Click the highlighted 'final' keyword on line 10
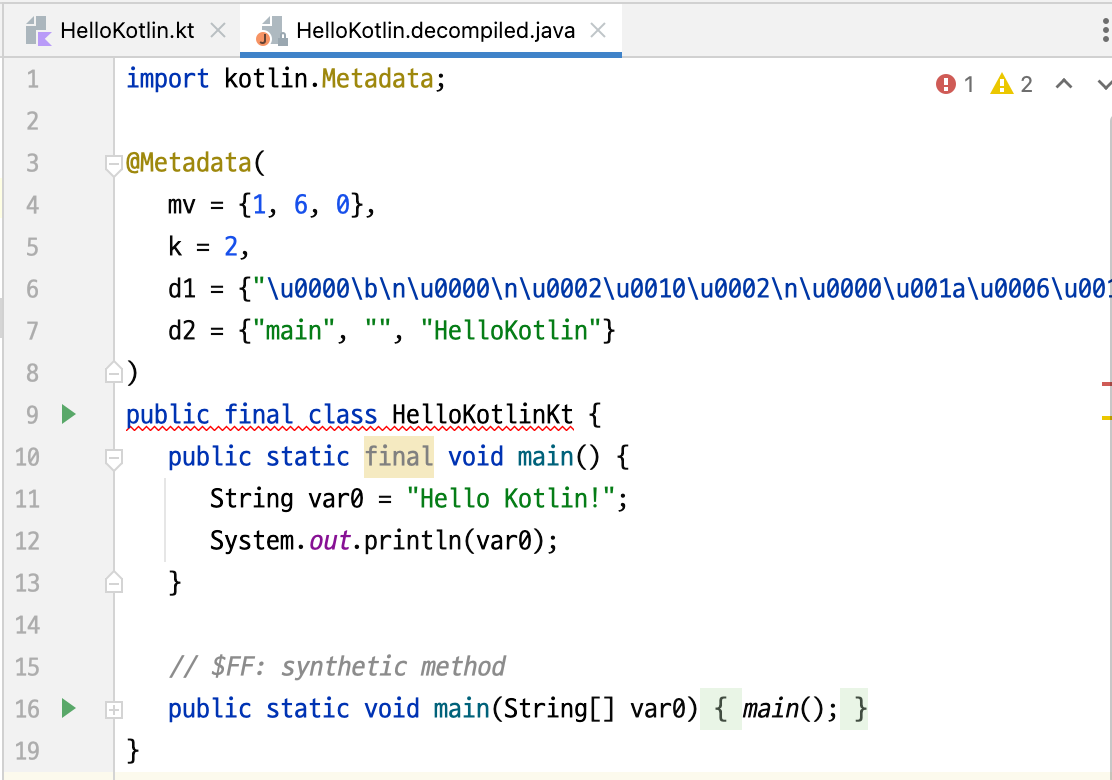 click(399, 457)
